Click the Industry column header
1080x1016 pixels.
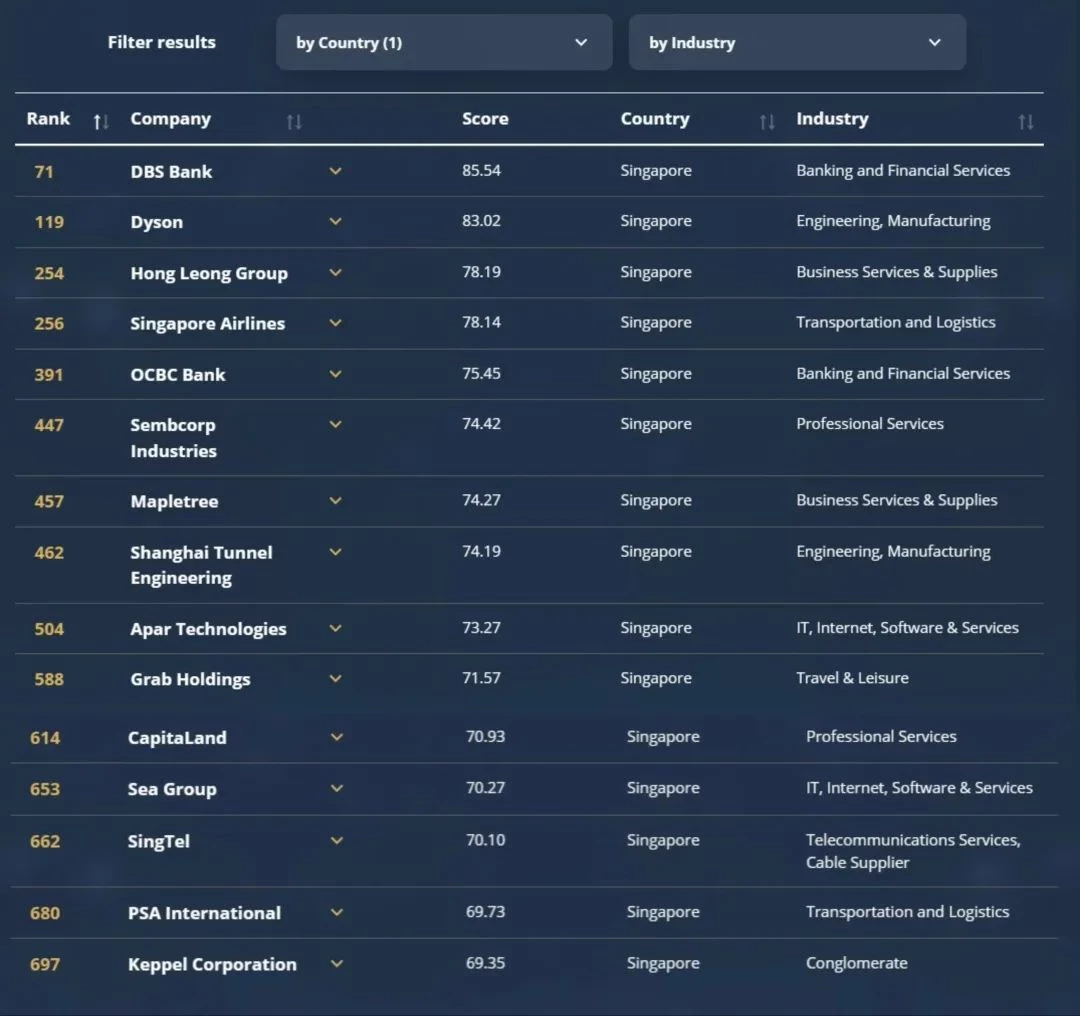832,119
